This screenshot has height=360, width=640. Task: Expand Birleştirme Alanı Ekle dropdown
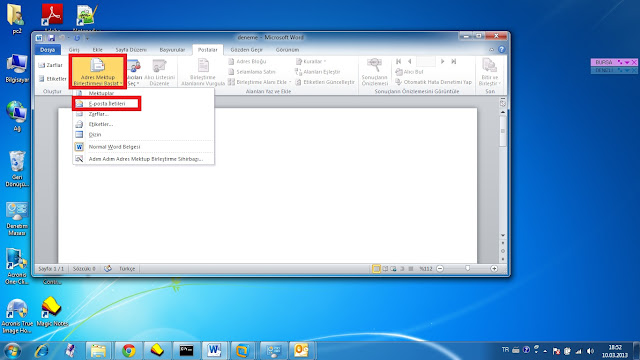(259, 82)
